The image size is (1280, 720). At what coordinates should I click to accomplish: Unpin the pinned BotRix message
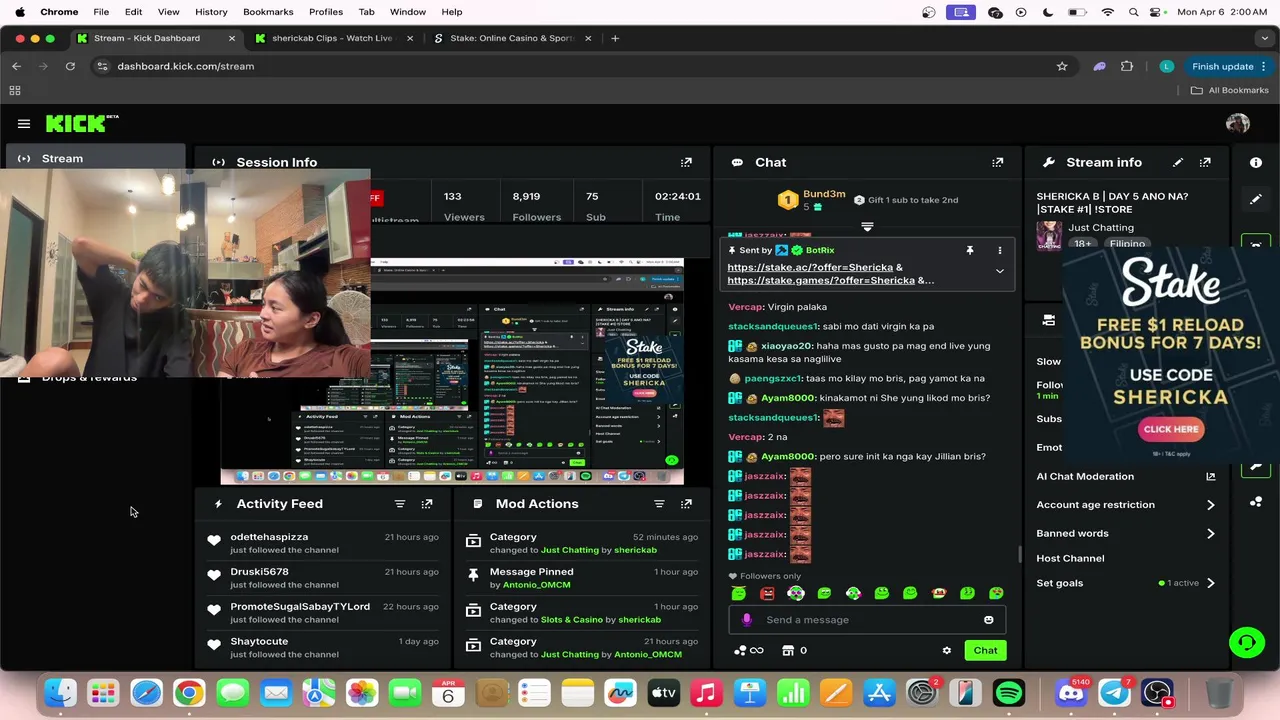point(969,250)
